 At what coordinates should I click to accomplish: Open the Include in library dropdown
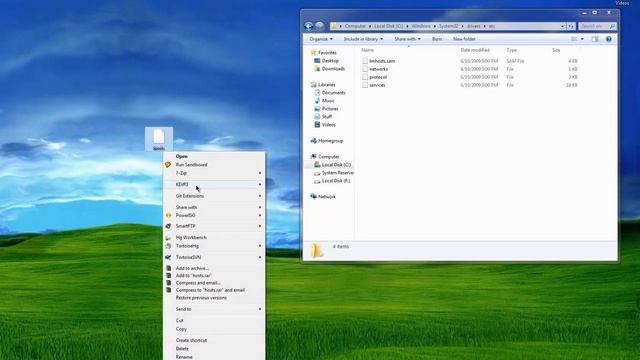tap(363, 39)
